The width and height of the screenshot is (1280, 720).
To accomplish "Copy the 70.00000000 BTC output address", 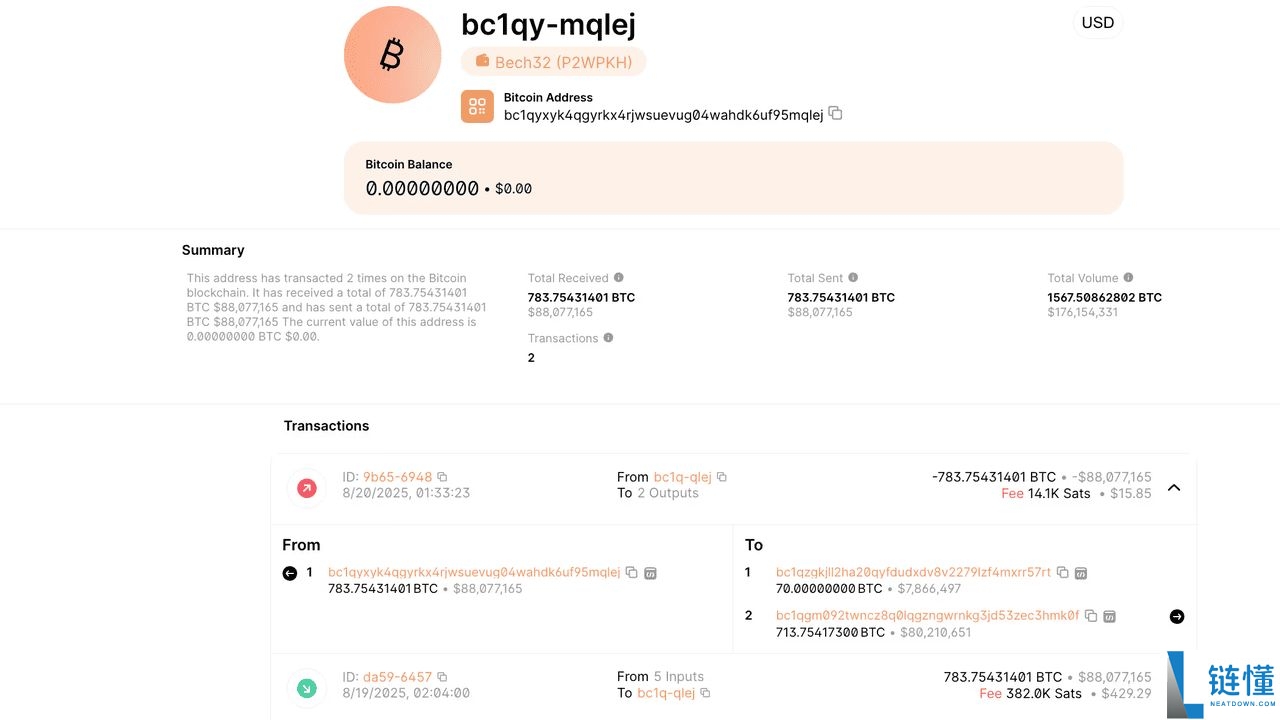I will 1063,573.
